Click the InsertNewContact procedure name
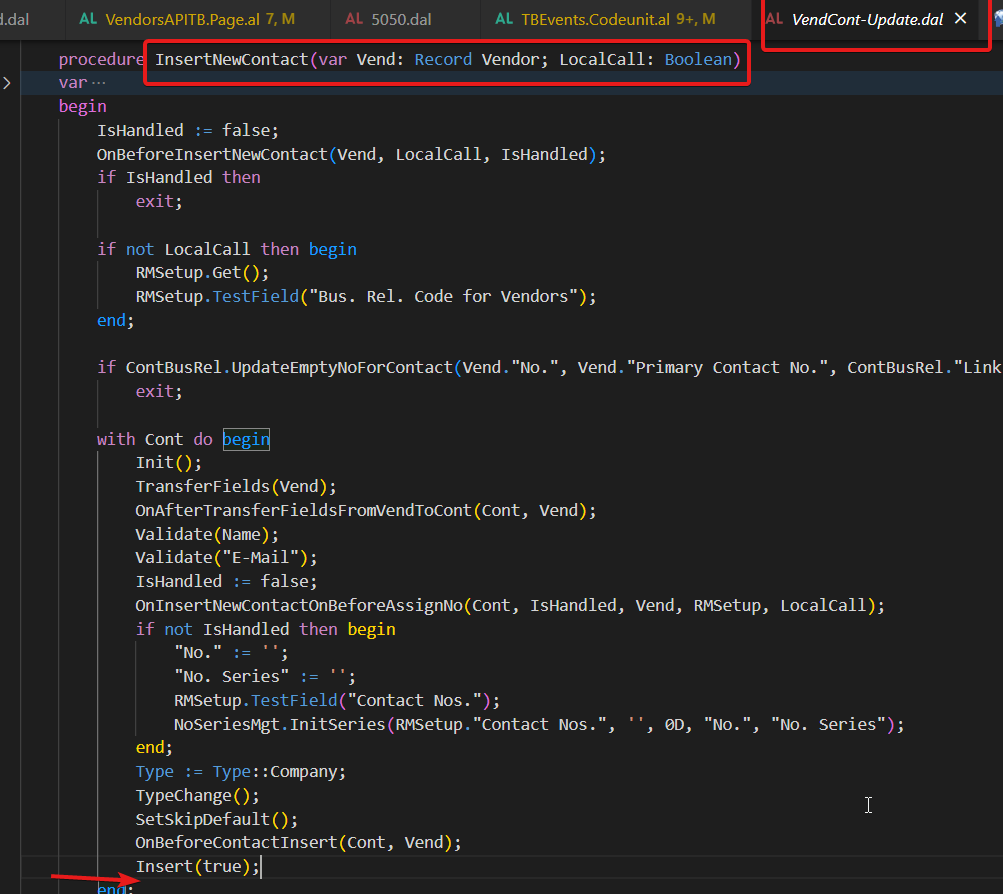 pos(234,59)
